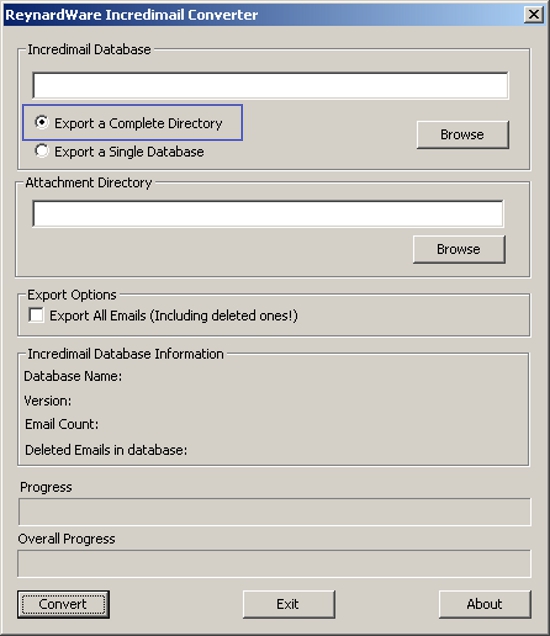Click Browse in Attachment Directory group
Image resolution: width=550 pixels, height=636 pixels.
(x=459, y=249)
